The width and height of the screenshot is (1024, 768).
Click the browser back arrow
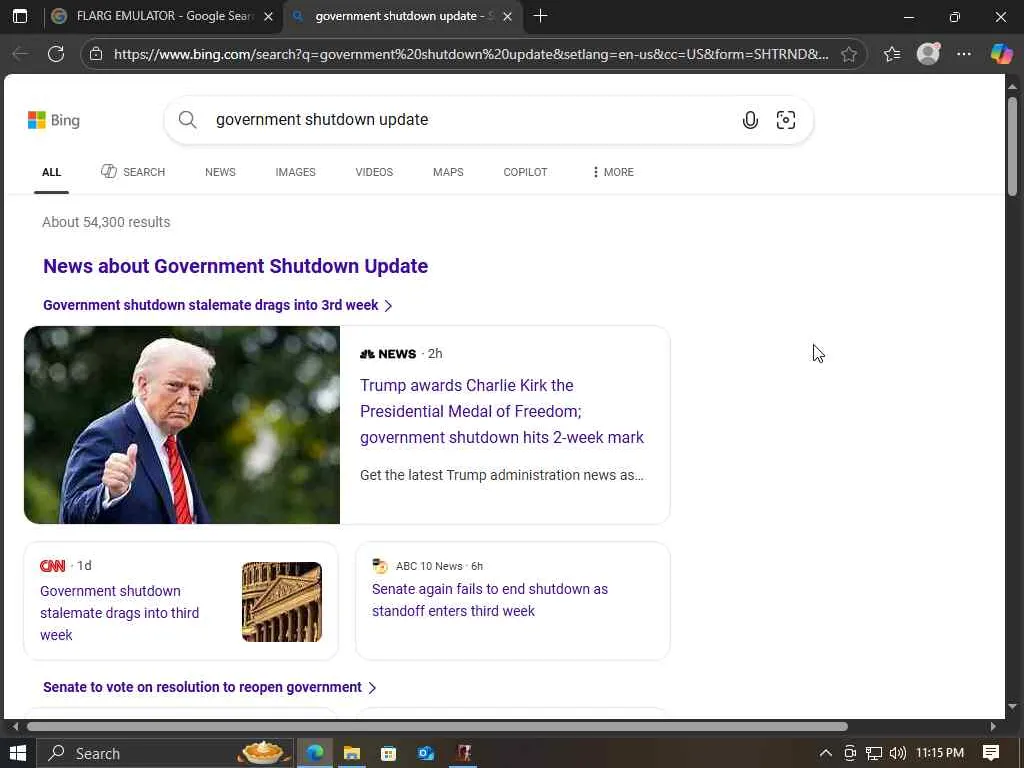tap(20, 54)
